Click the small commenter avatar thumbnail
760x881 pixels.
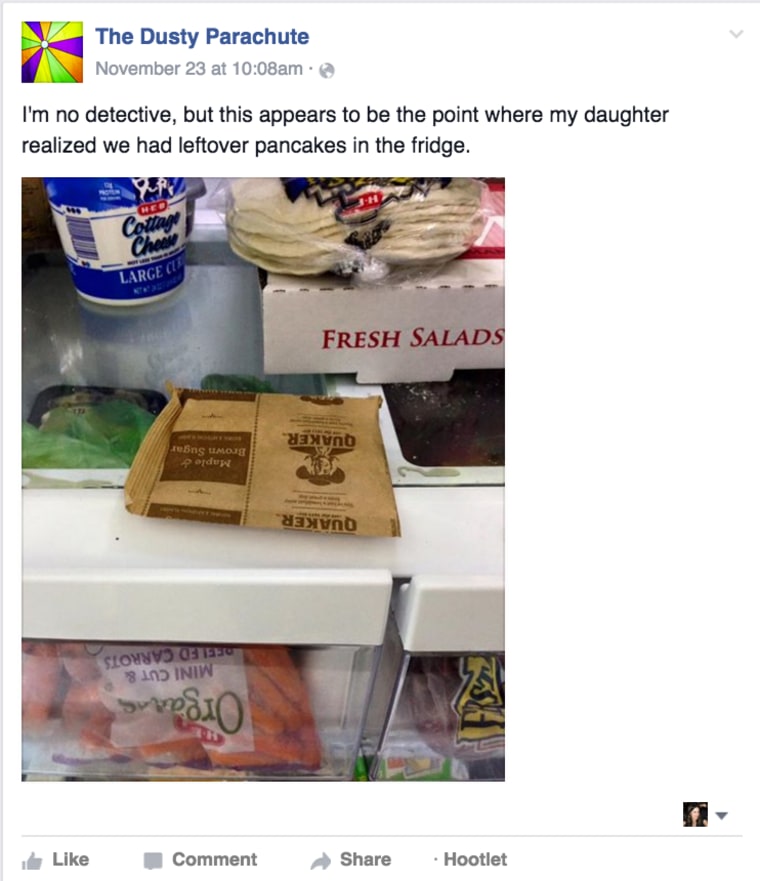(x=695, y=814)
